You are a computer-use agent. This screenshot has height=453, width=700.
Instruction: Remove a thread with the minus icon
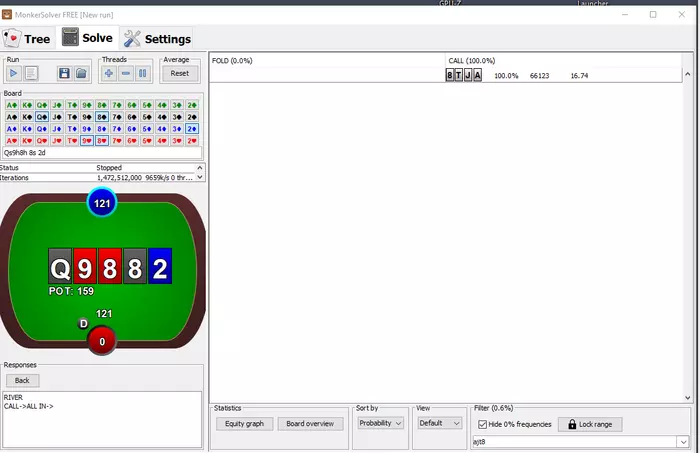(x=126, y=73)
